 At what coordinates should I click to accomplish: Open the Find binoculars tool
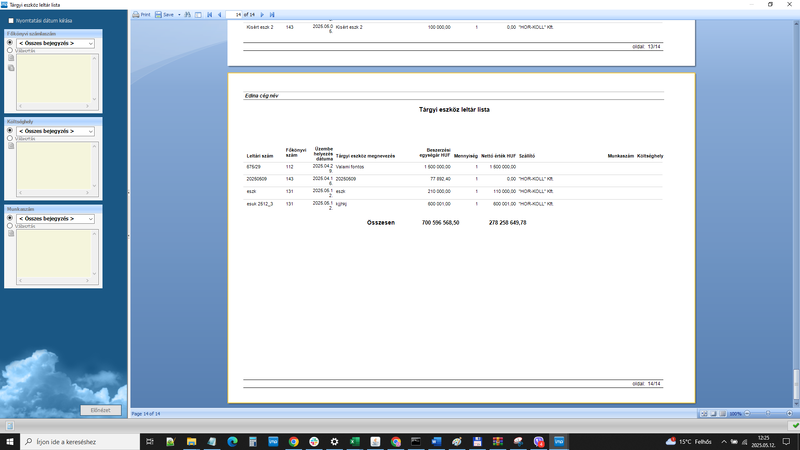188,15
